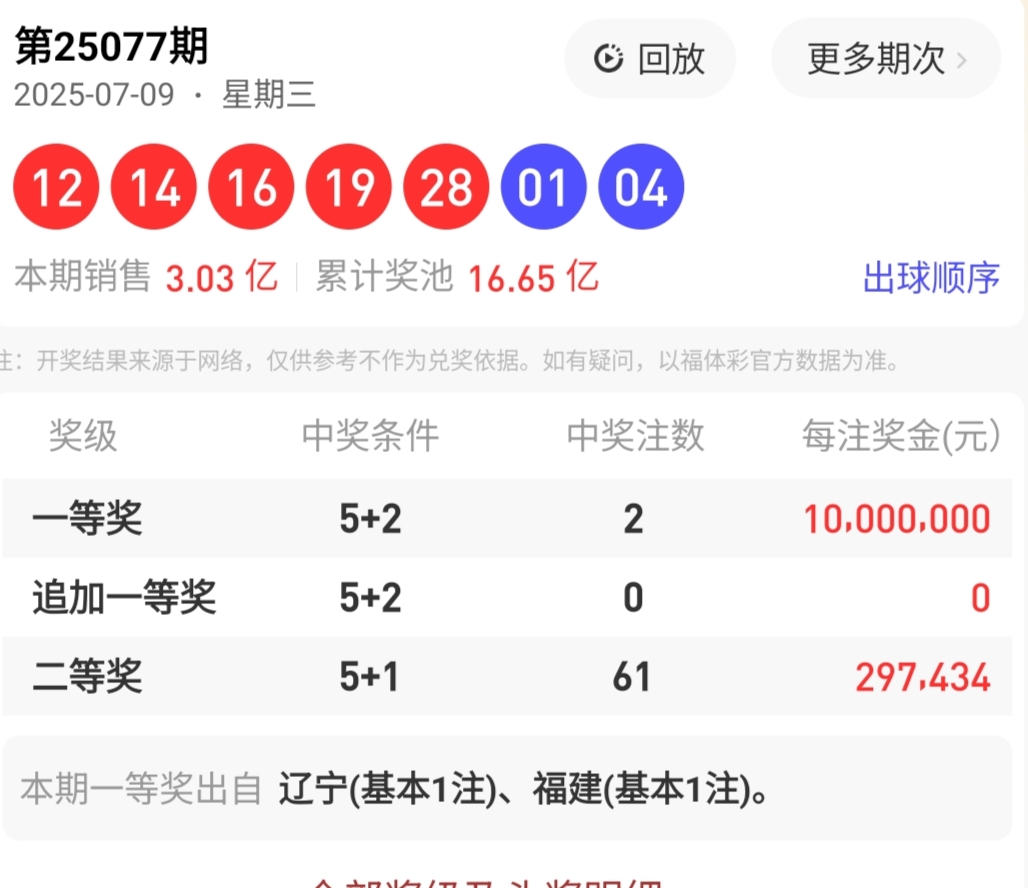Screen dimensions: 1028x888
Task: Select blue ball number 01
Action: (544, 187)
